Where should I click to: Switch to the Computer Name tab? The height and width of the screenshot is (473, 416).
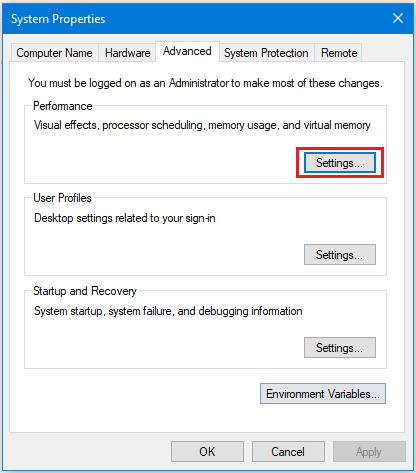tap(55, 53)
